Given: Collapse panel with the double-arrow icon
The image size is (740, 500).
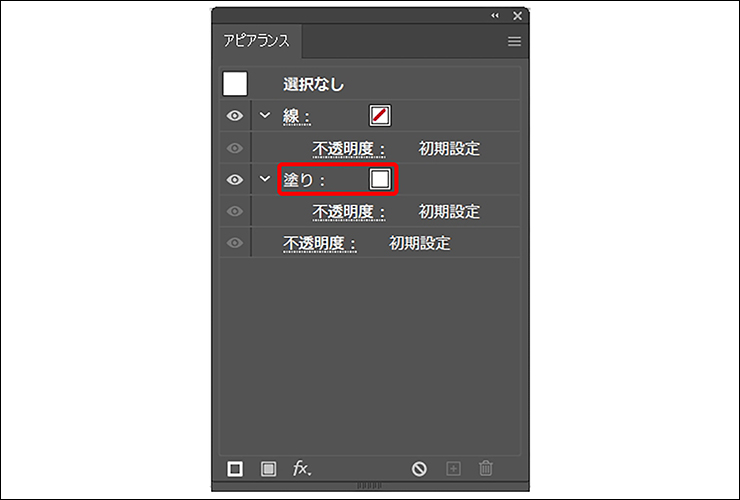Looking at the screenshot, I should (x=495, y=16).
